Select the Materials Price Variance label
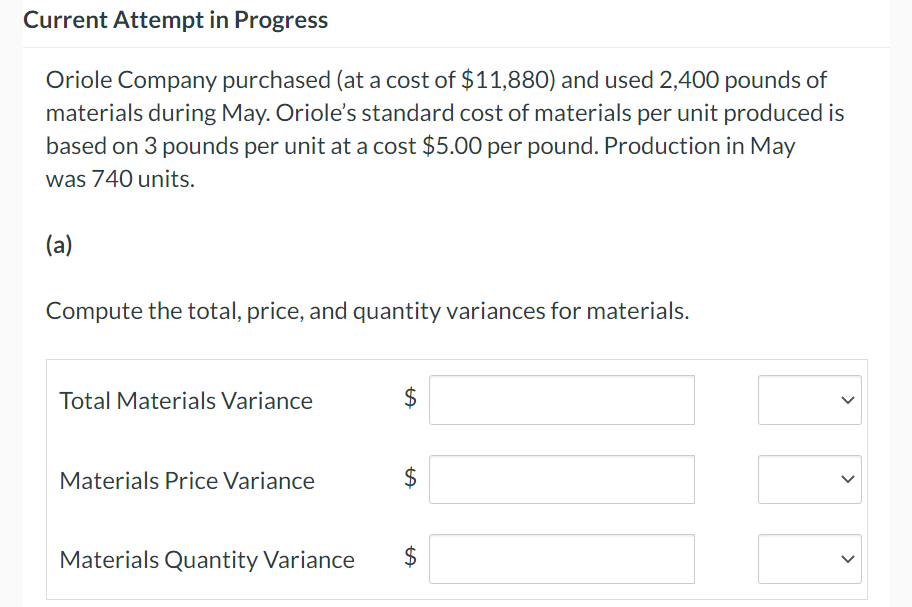Viewport: 912px width, 607px height. tap(186, 480)
